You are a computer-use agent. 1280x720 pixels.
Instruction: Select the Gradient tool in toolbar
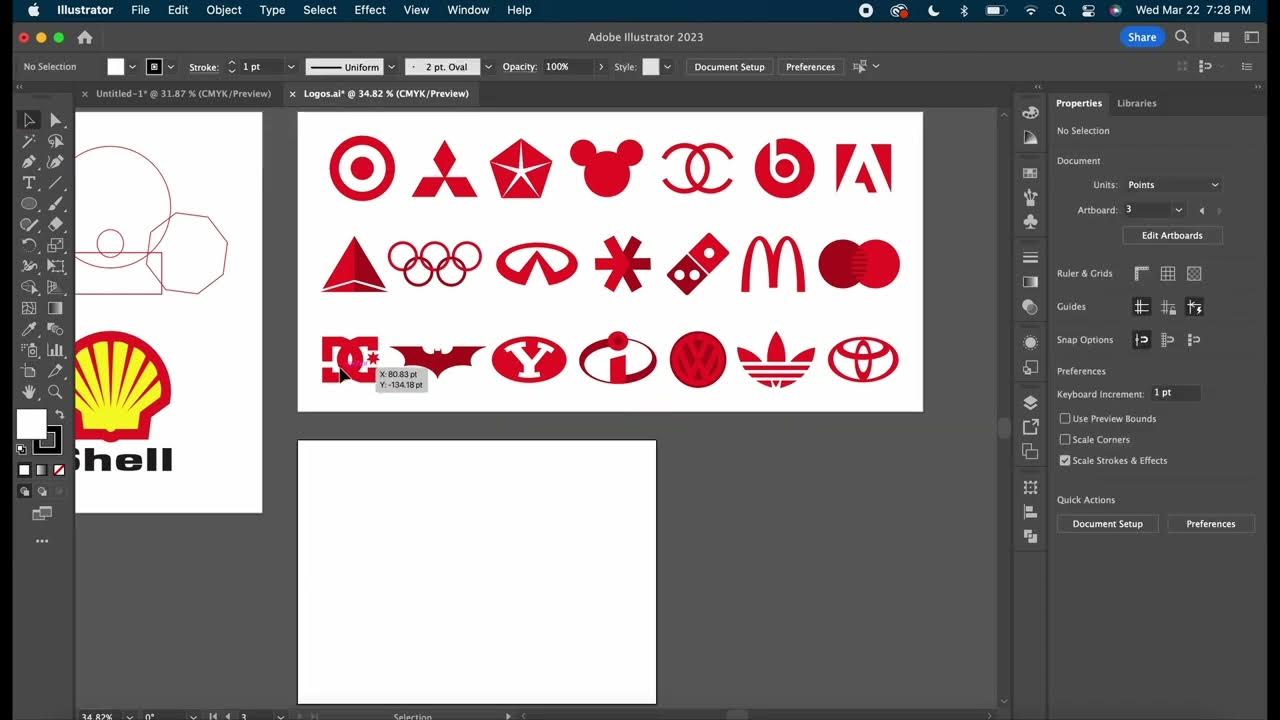coord(55,309)
